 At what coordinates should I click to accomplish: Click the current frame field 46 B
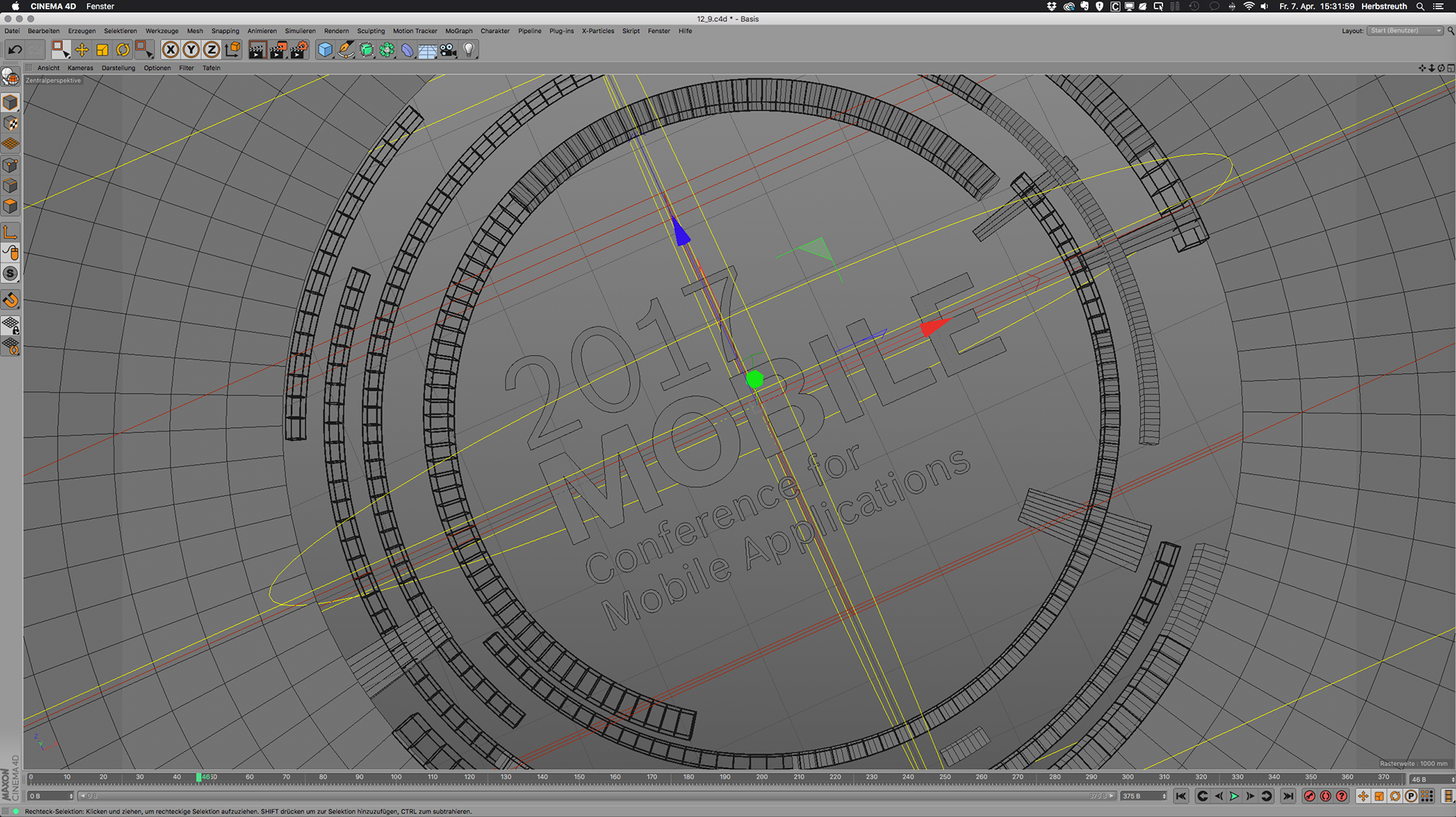pyautogui.click(x=1430, y=779)
